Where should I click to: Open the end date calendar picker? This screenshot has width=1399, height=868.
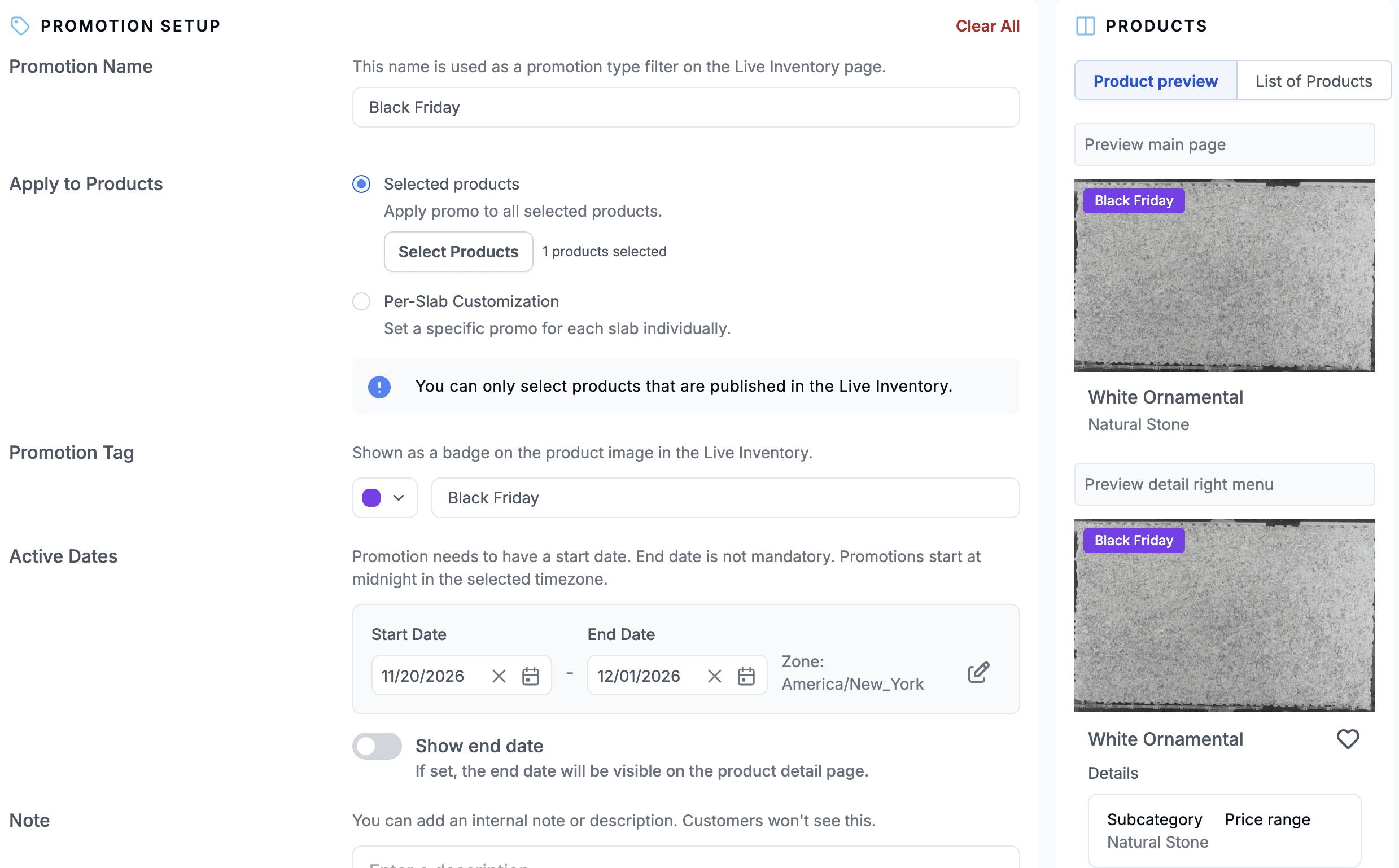click(745, 676)
